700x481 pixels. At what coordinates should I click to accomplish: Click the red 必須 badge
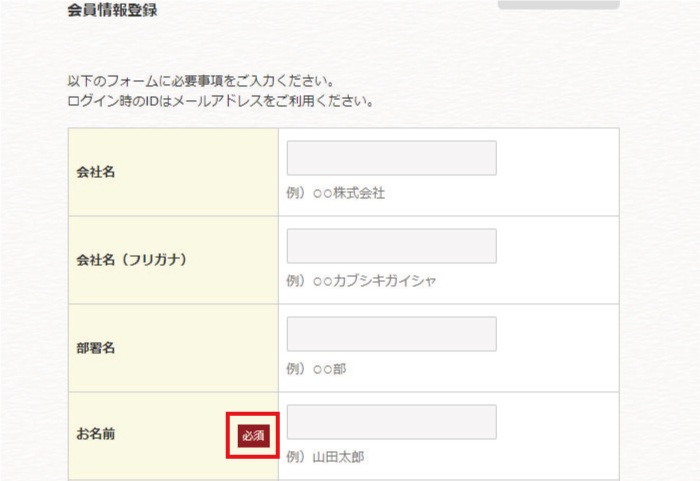[x=253, y=436]
